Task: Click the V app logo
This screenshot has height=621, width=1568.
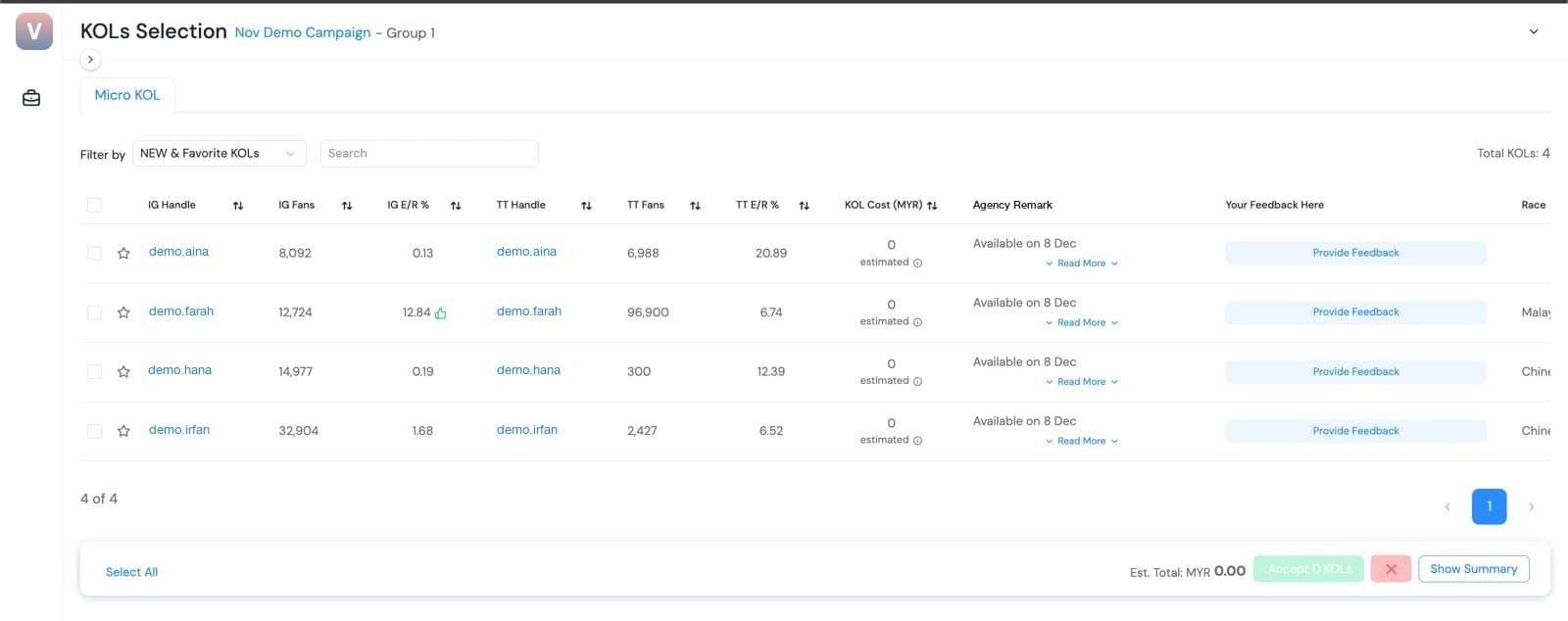Action: [x=34, y=30]
